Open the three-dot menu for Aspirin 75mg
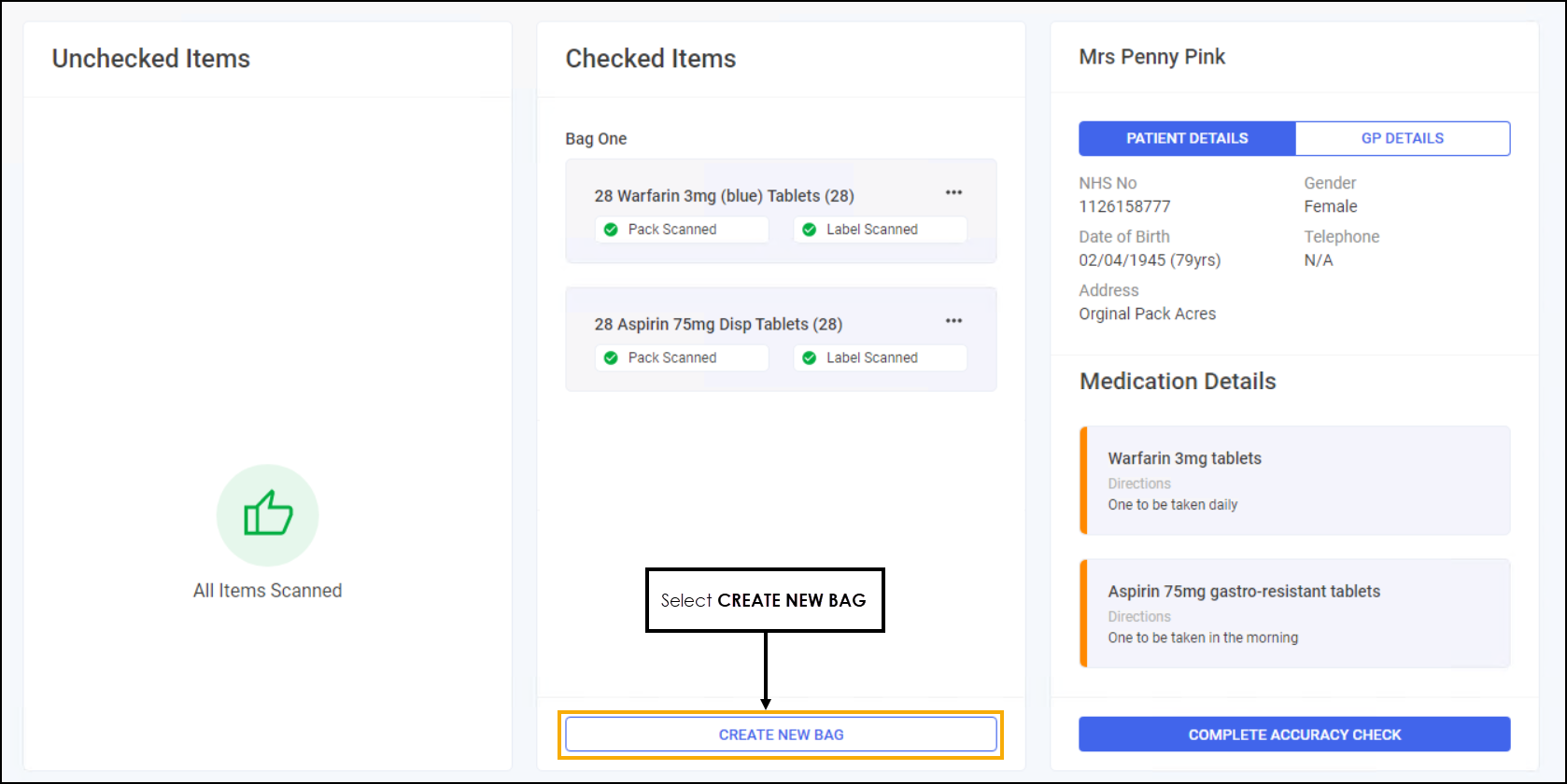This screenshot has width=1567, height=784. click(x=953, y=320)
